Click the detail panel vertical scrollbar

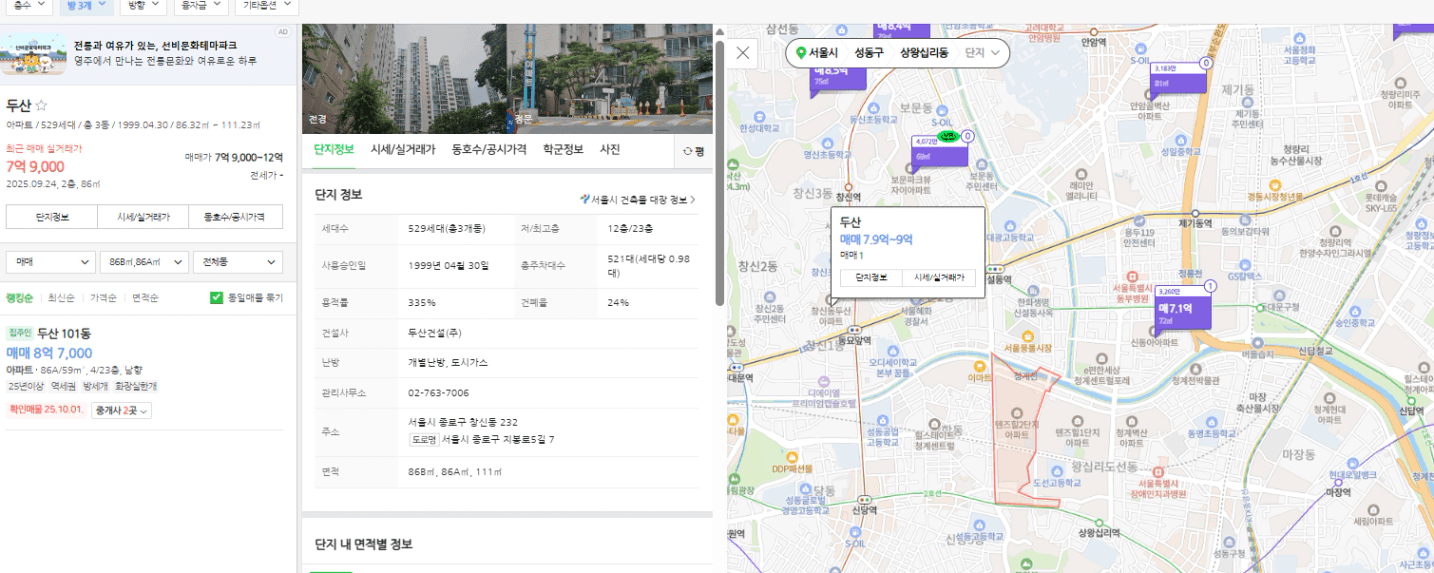click(719, 173)
